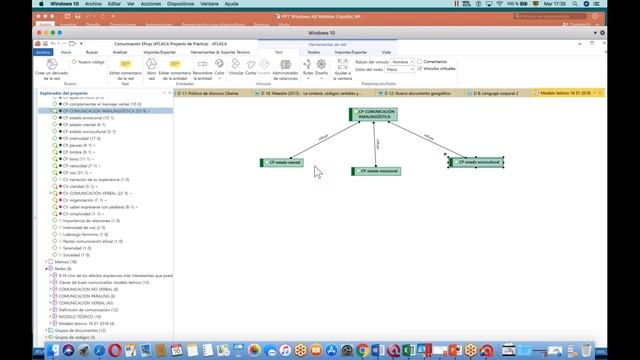This screenshot has width=640, height=360.
Task: Click Editar comentario de la red icon
Action: [125, 64]
